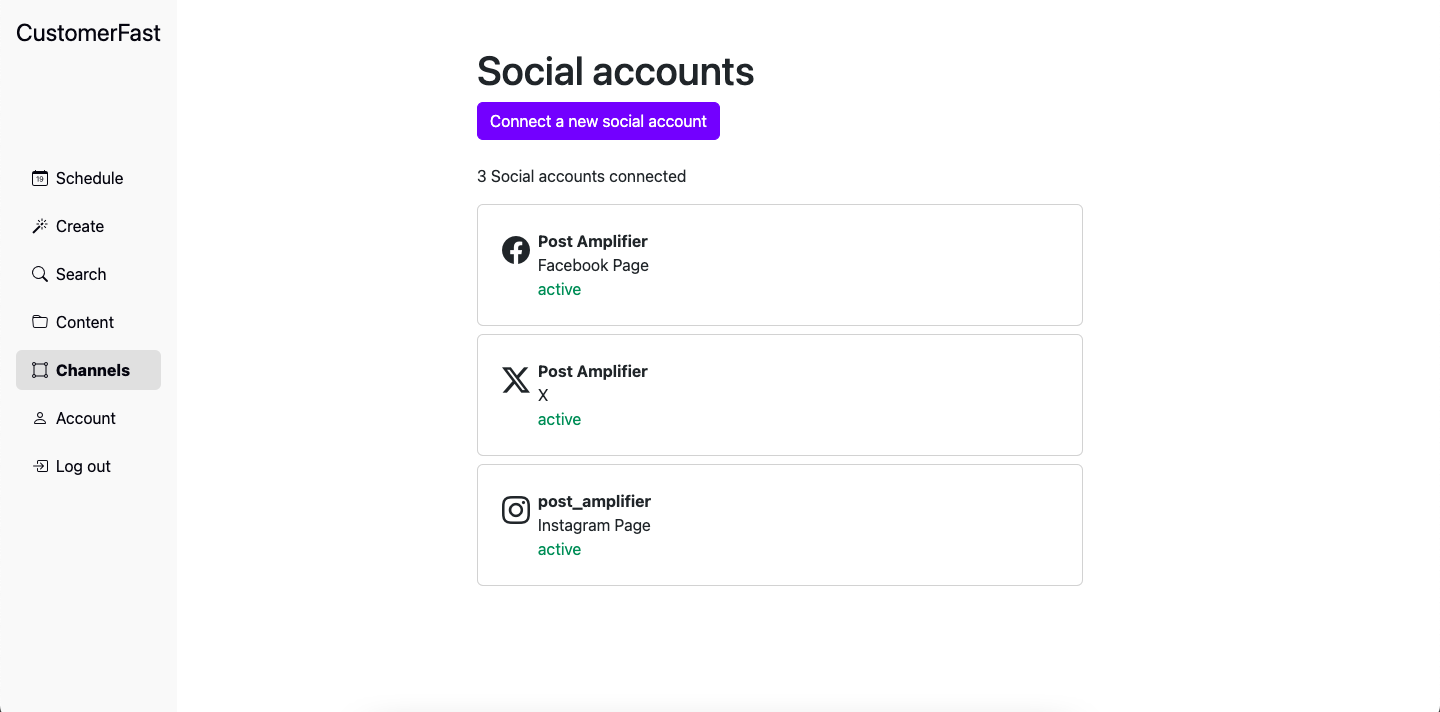This screenshot has height=712, width=1440.
Task: Click the Log out arrow icon
Action: pyautogui.click(x=40, y=466)
